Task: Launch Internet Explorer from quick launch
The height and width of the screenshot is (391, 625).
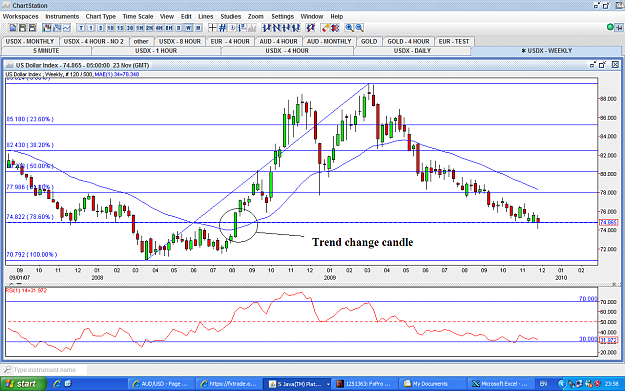Action: (x=57, y=384)
